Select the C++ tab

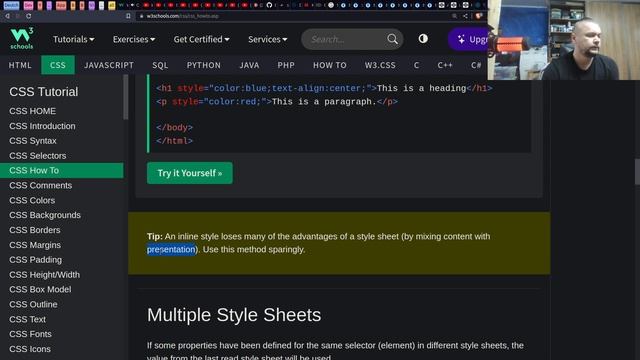point(445,65)
